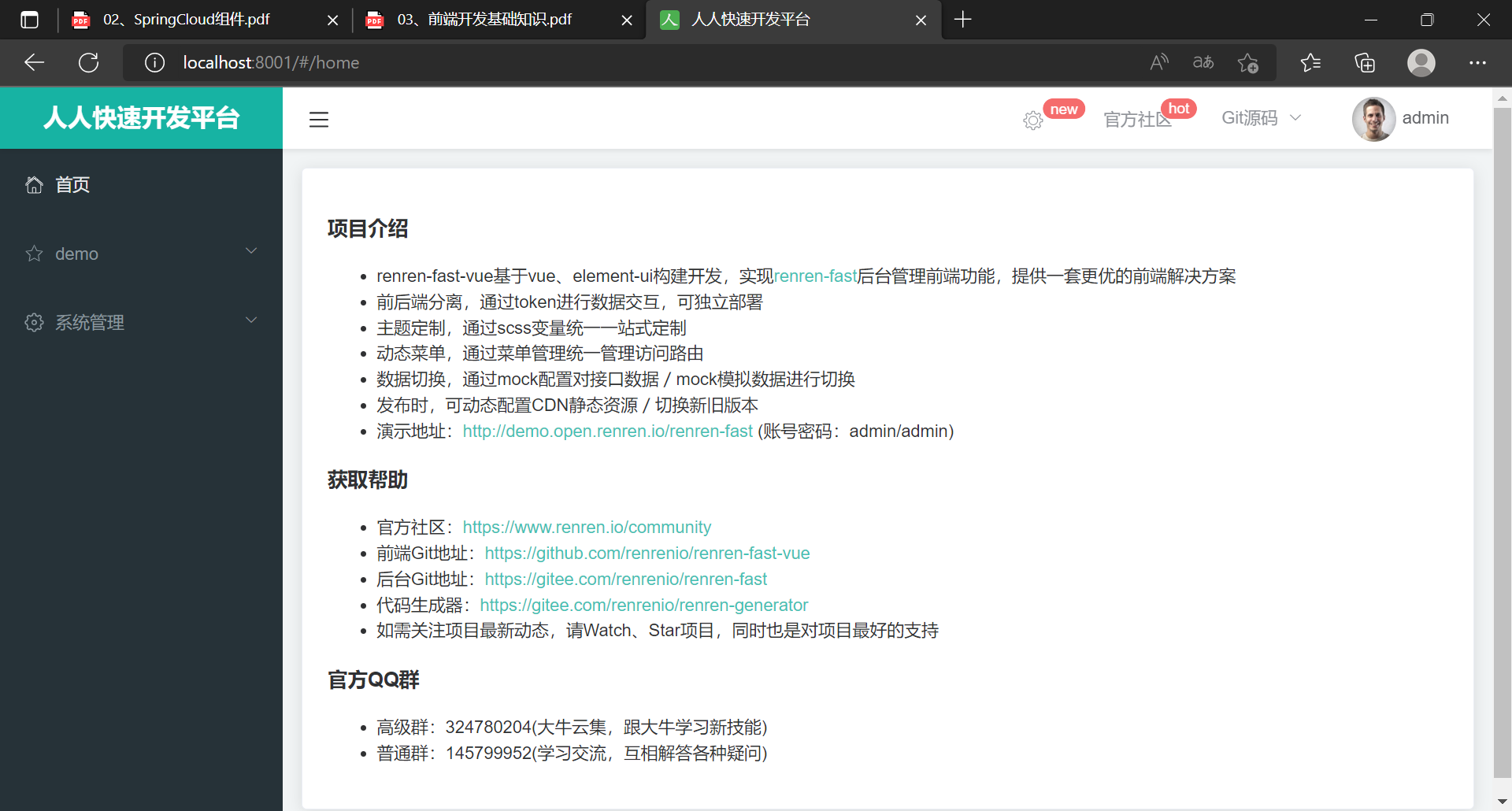Screen dimensions: 1512x811
Task: Open the renren-fast demo address link
Action: click(x=606, y=431)
